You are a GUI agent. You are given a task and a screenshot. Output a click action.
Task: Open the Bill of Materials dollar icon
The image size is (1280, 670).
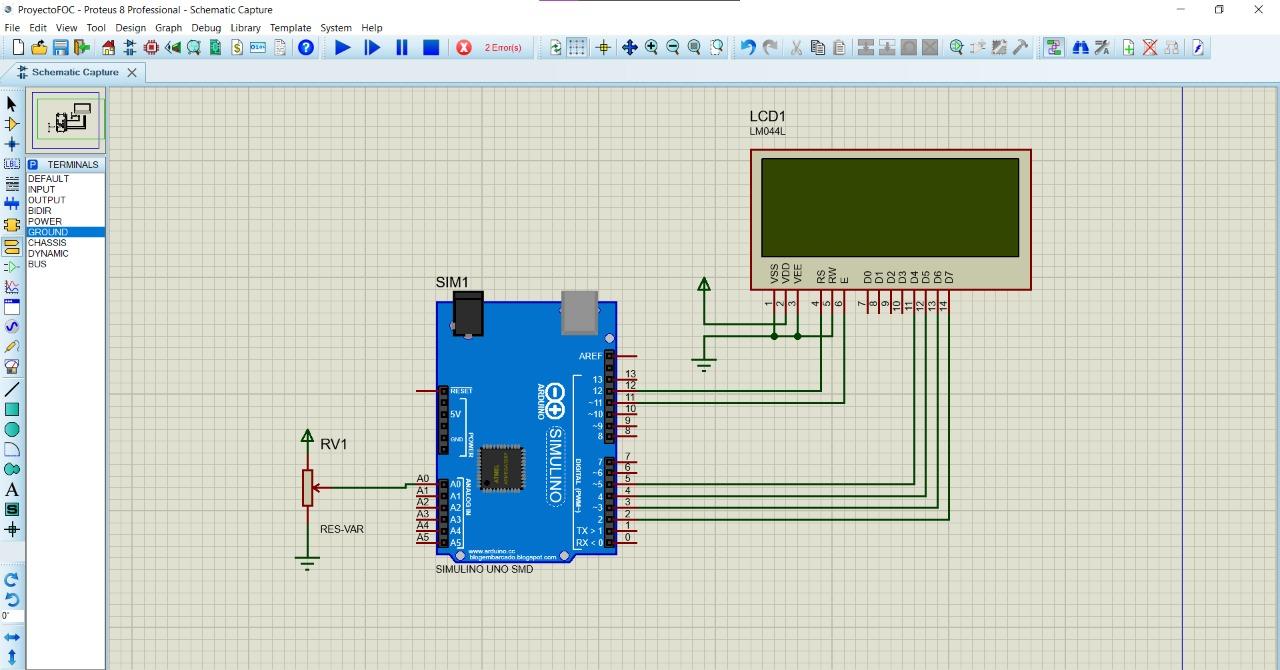[x=237, y=47]
